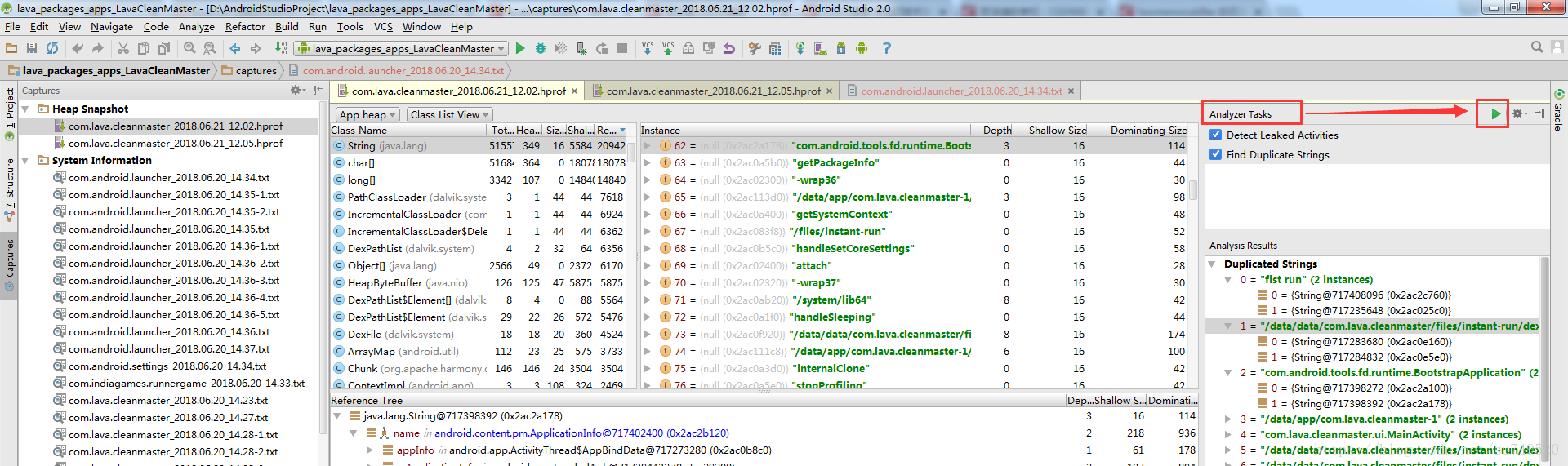Open the Structure side tool window
Screen dimensions: 1568x466
coord(9,189)
